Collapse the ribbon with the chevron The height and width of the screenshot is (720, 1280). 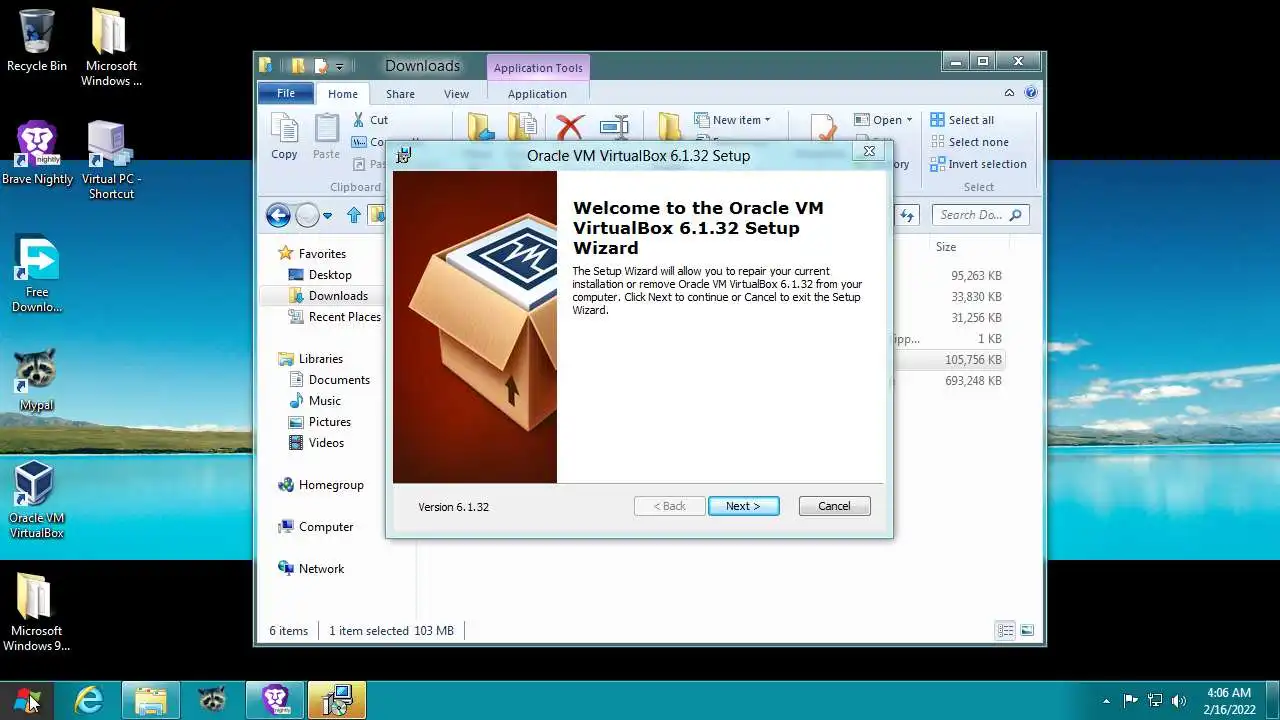1010,93
